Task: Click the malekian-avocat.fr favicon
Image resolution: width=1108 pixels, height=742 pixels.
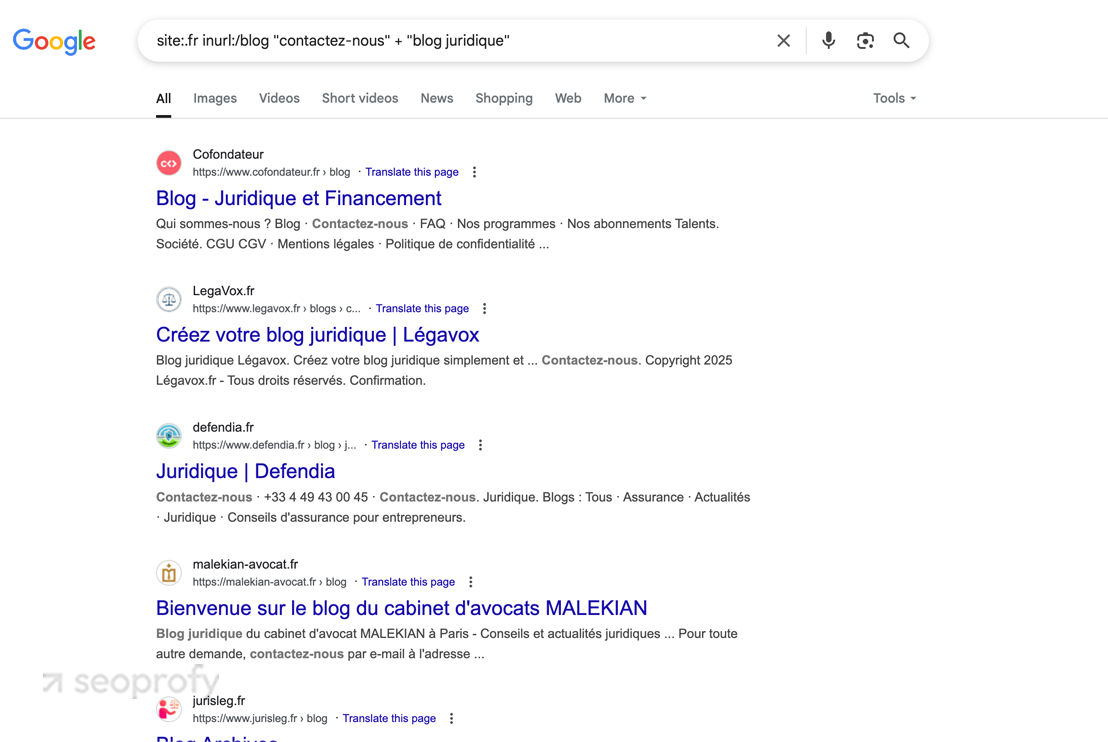Action: pyautogui.click(x=169, y=573)
